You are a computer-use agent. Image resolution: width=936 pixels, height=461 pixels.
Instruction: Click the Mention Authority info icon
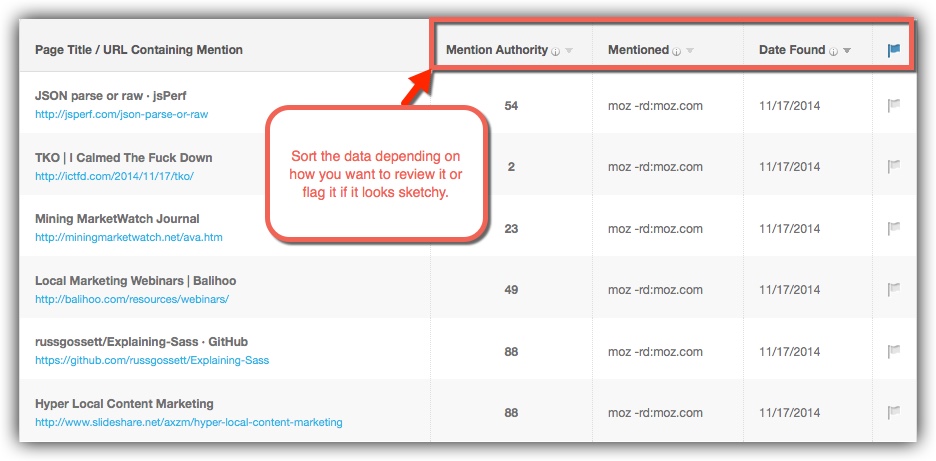(x=555, y=51)
